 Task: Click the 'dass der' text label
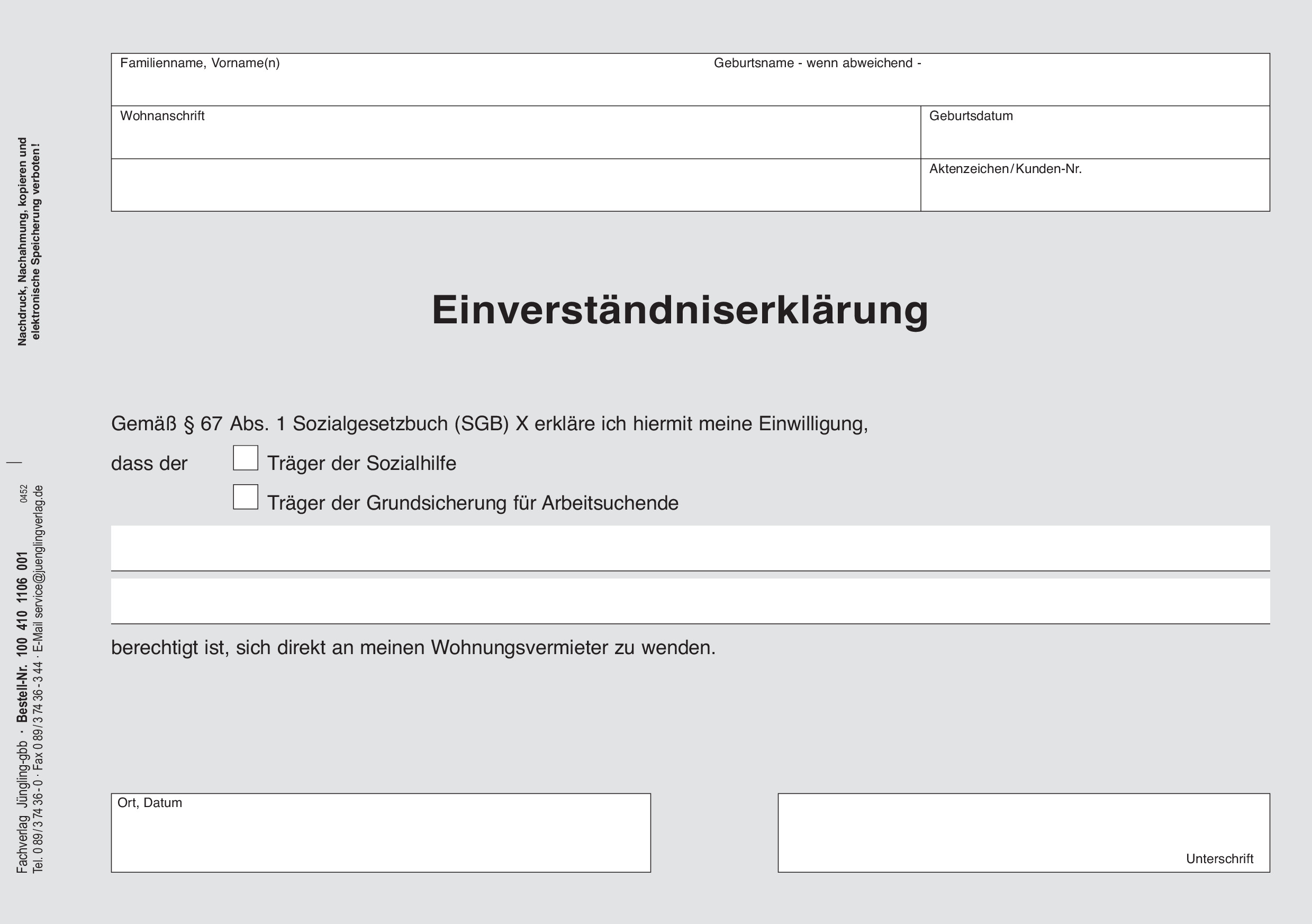[x=149, y=464]
